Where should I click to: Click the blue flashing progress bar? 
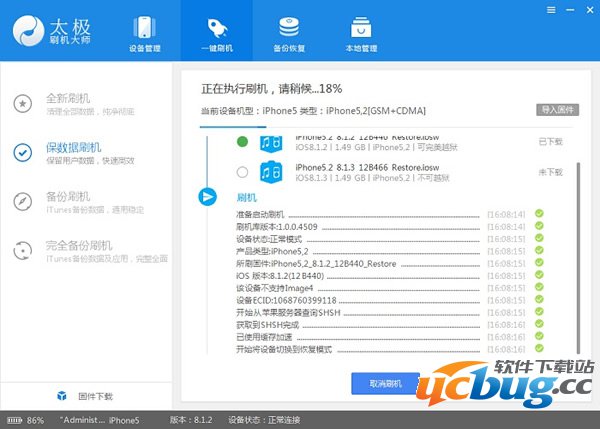coord(233,127)
